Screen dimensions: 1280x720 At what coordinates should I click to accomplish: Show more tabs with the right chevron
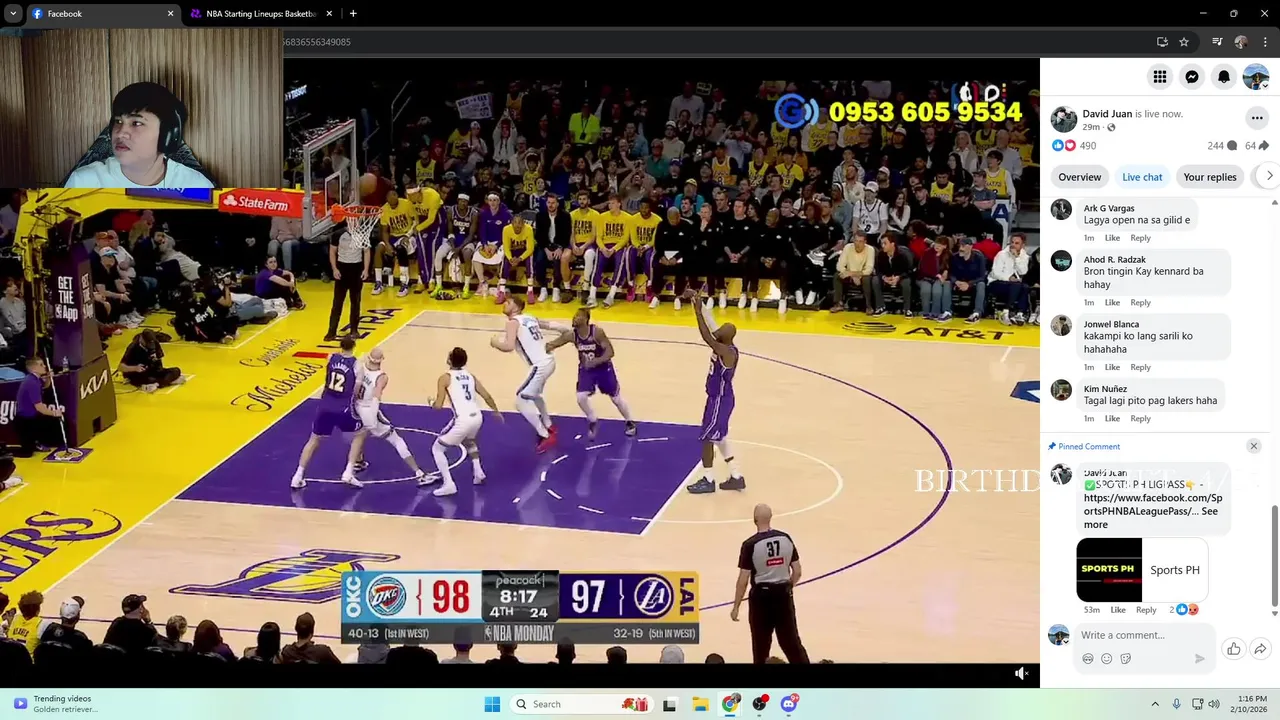1269,176
